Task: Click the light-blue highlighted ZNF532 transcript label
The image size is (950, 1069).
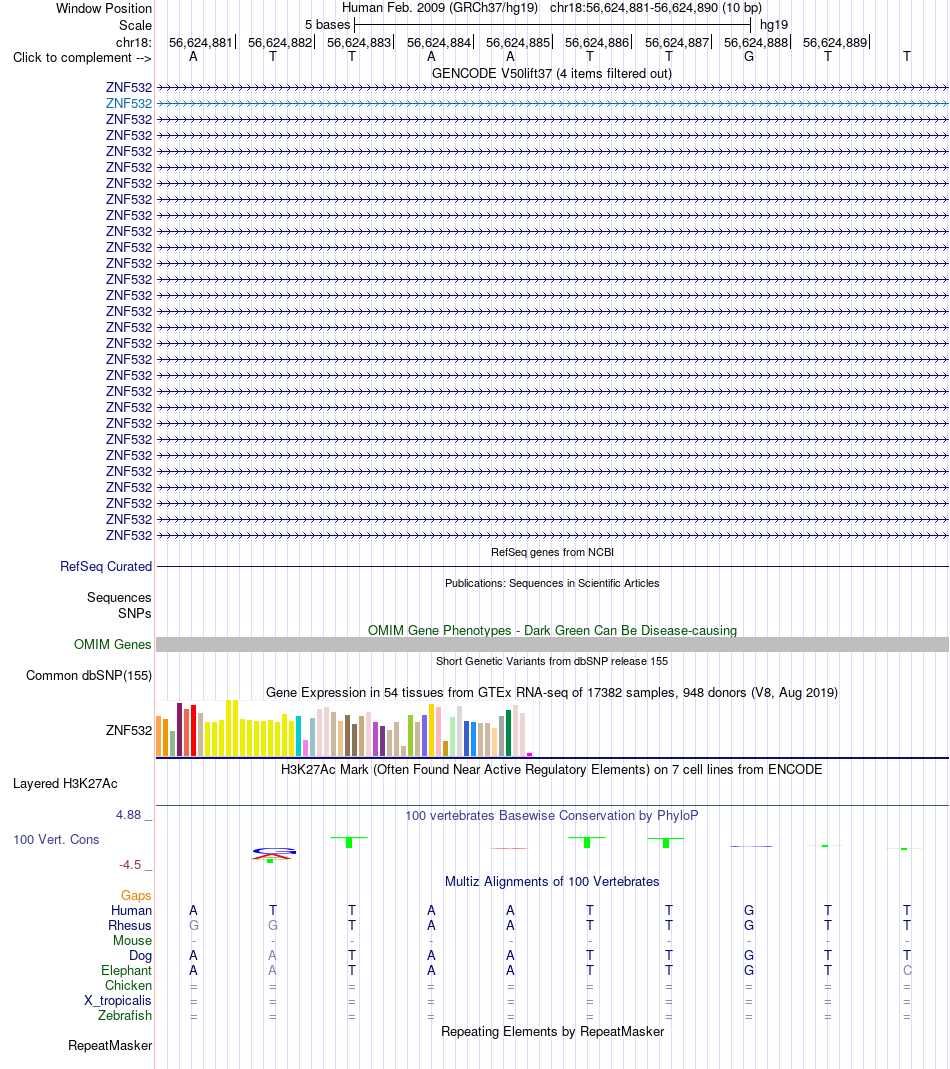Action: pos(129,104)
